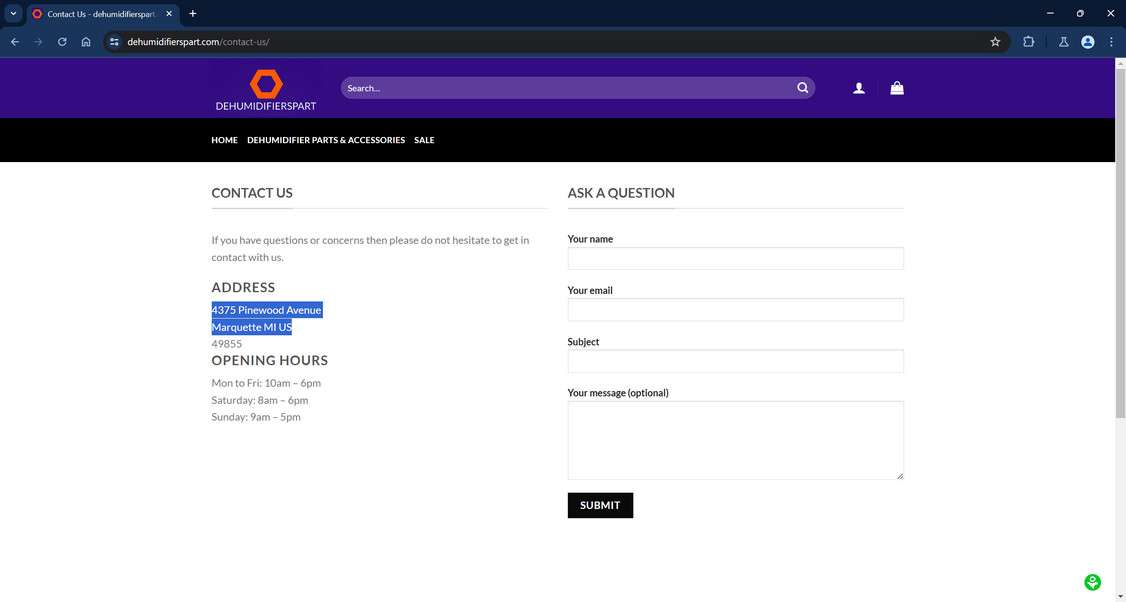Click the Marquette MI US text

pos(251,327)
